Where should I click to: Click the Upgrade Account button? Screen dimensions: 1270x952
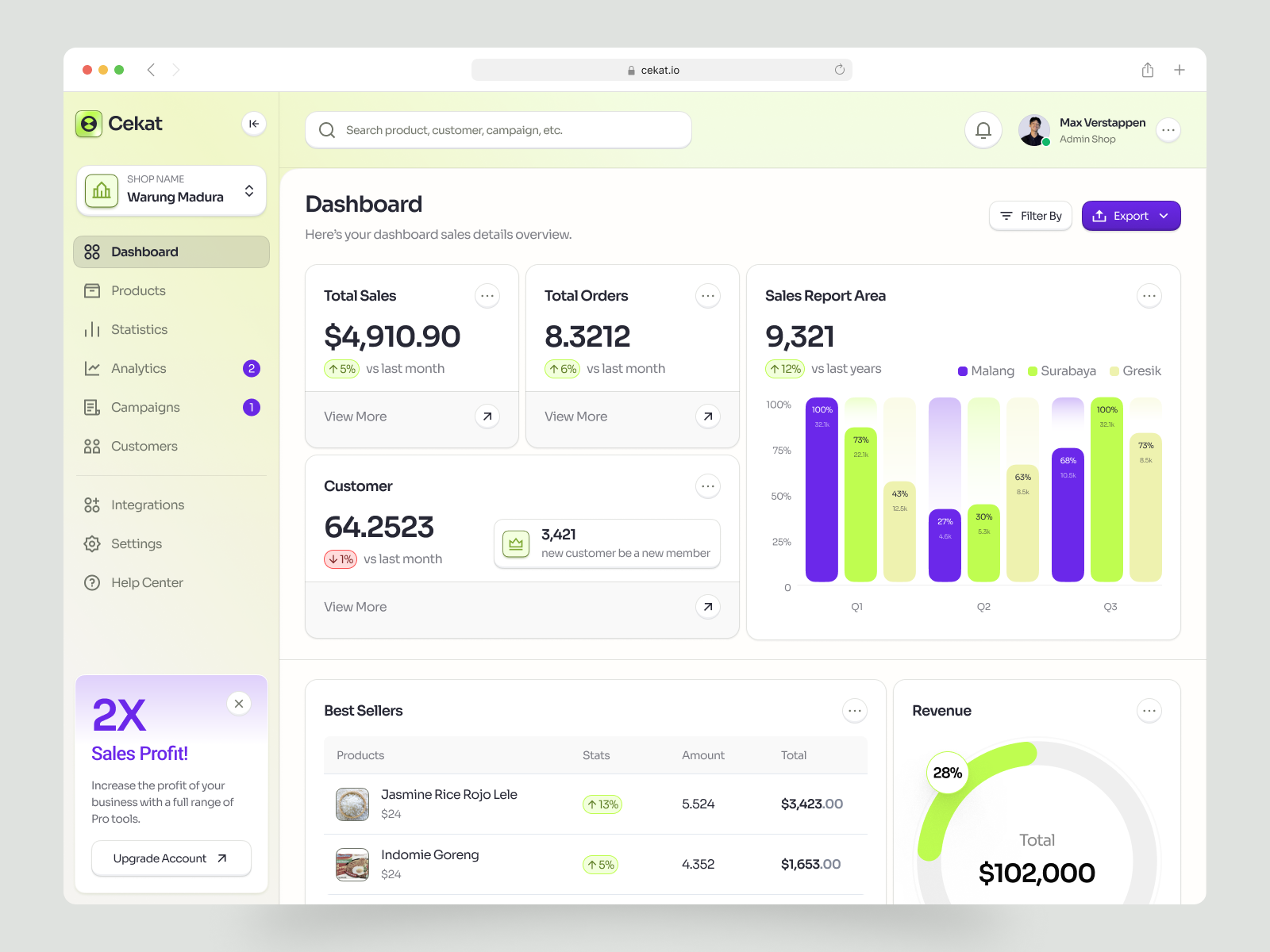171,858
